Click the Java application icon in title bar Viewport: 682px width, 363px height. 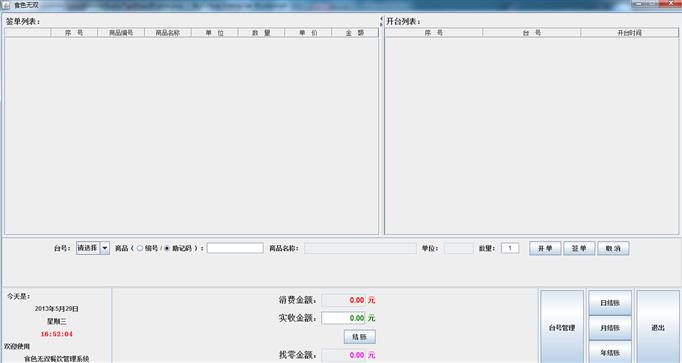(6, 5)
